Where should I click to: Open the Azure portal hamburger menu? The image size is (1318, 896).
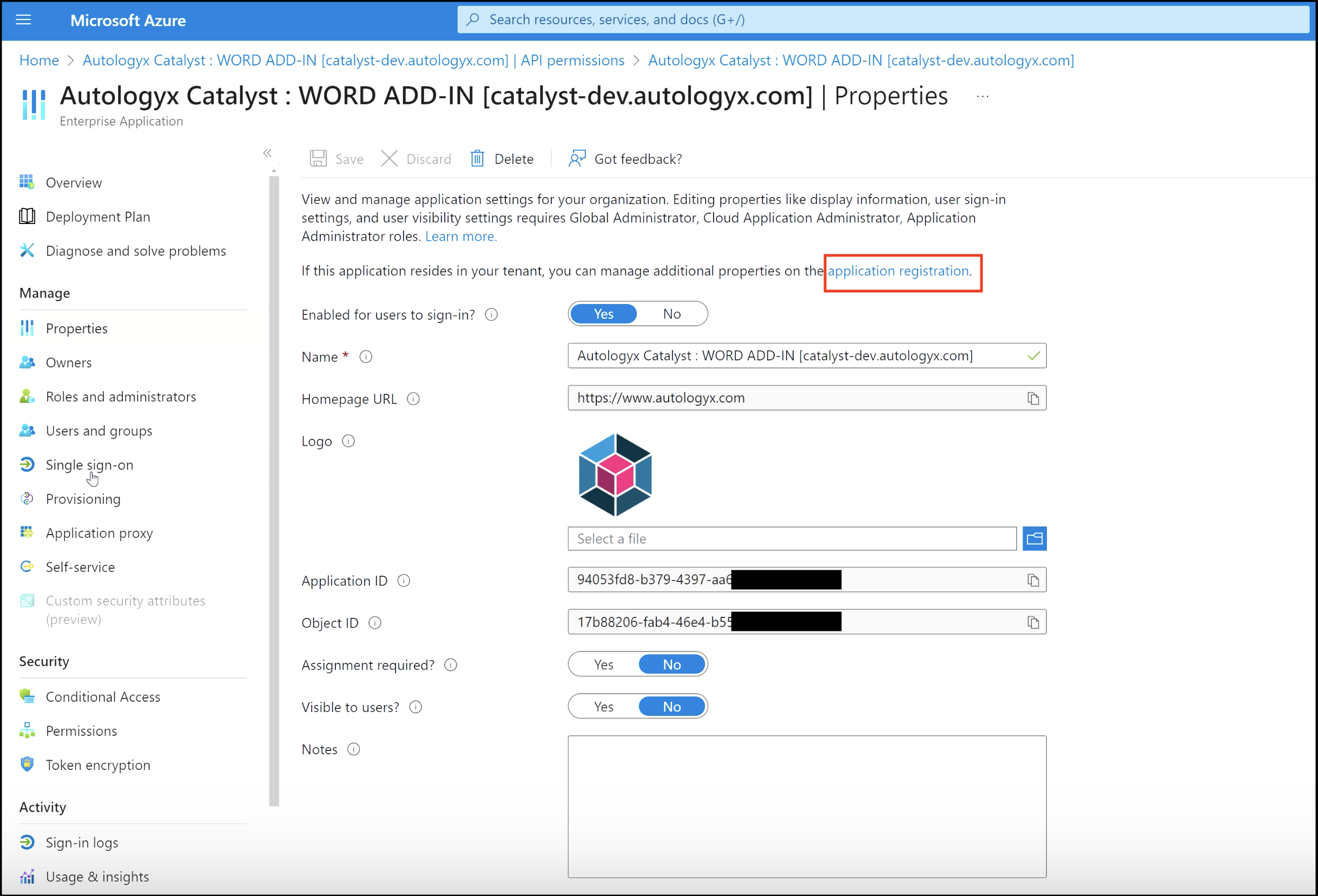[23, 20]
